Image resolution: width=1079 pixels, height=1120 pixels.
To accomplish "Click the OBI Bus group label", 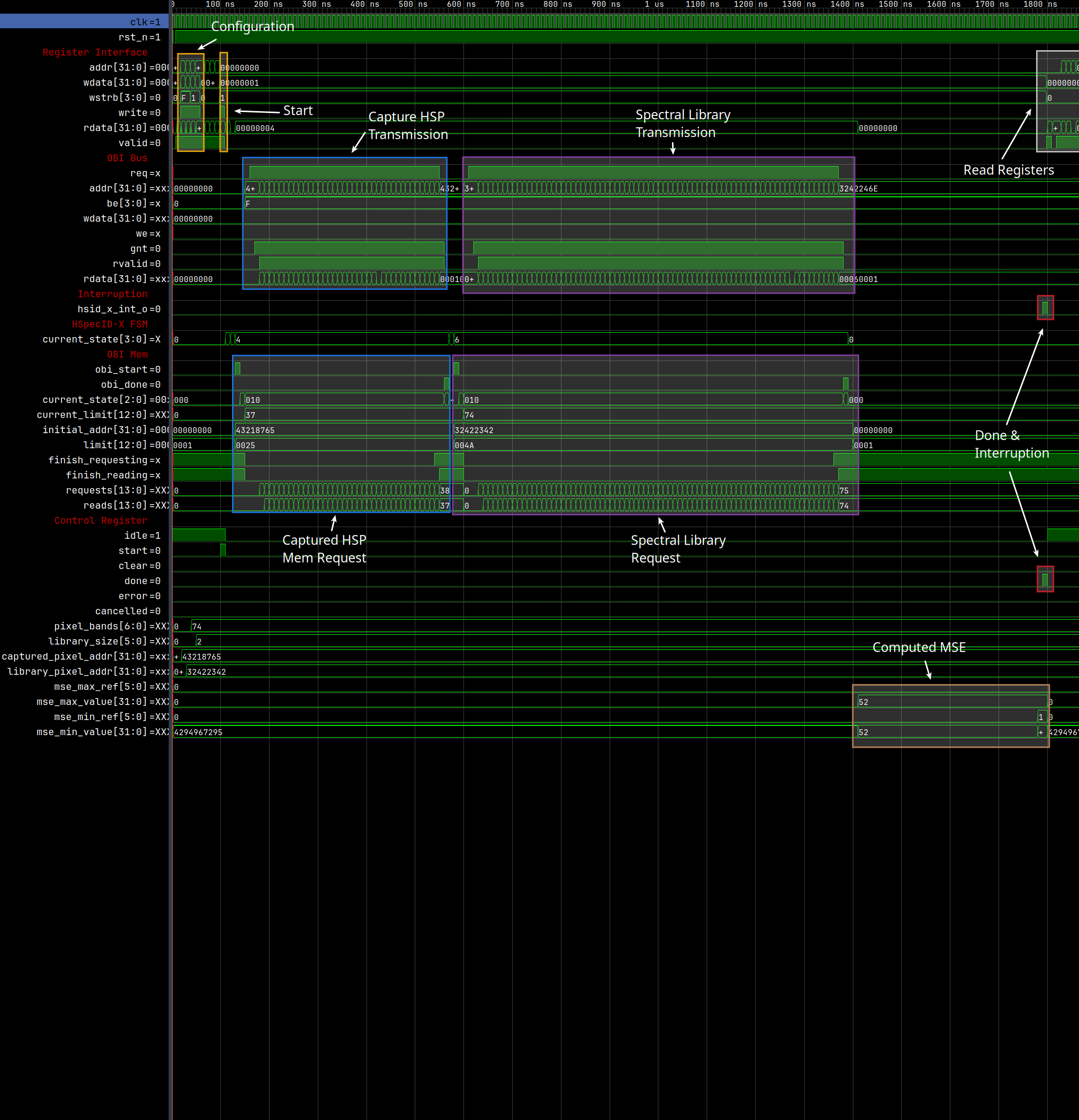I will (127, 158).
